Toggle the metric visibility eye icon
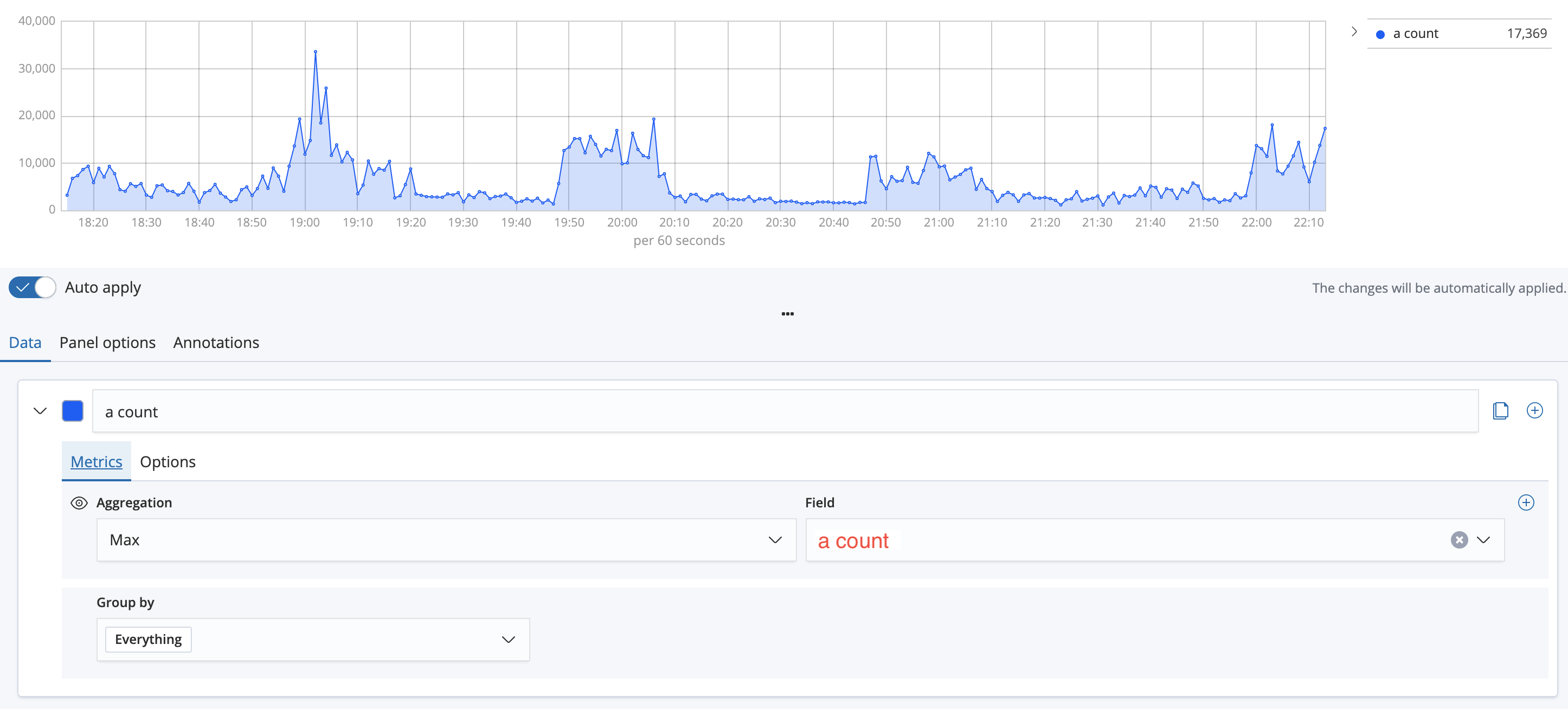This screenshot has width=1568, height=709. [x=79, y=502]
